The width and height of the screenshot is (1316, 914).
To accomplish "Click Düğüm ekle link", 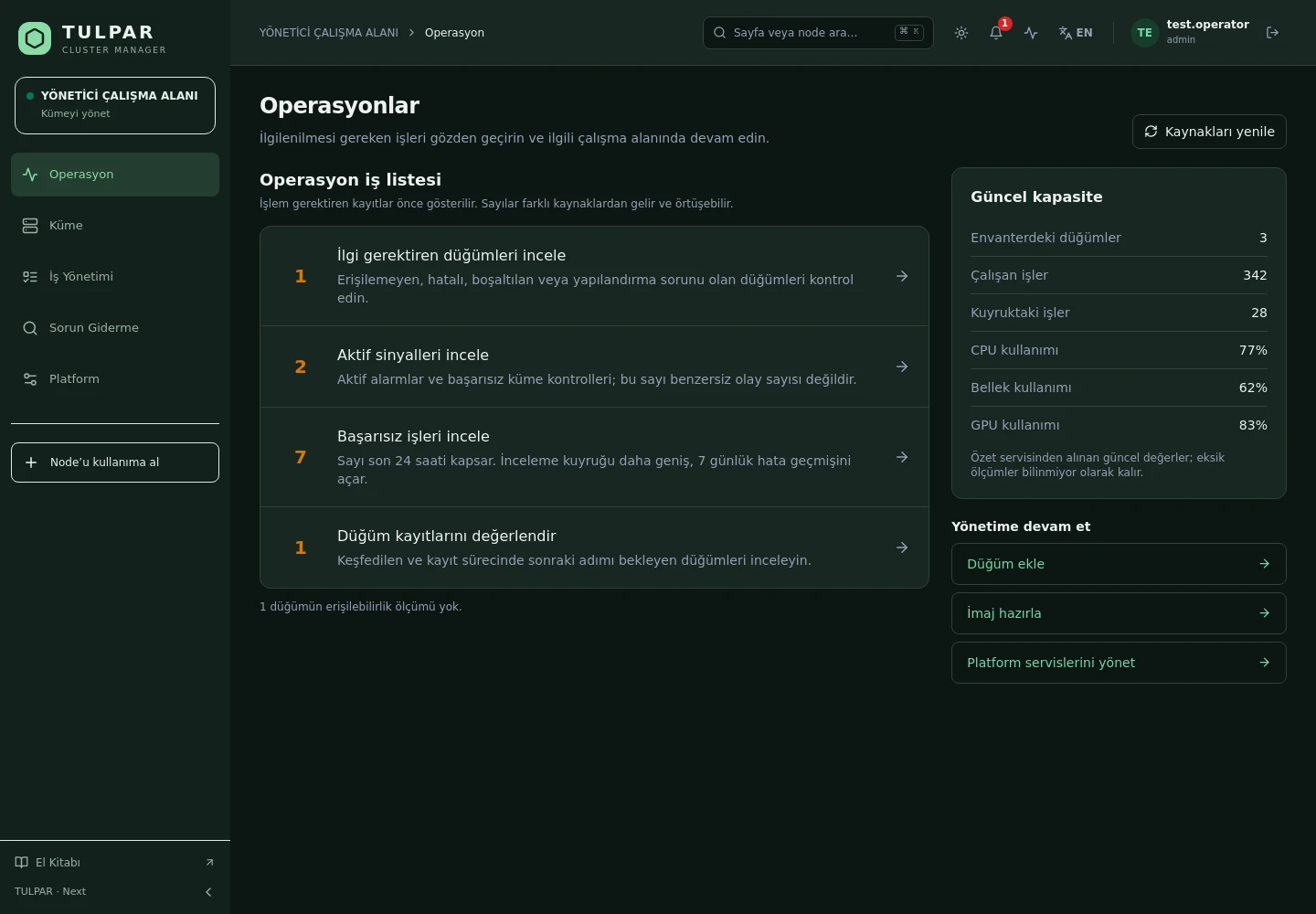I will (1119, 564).
